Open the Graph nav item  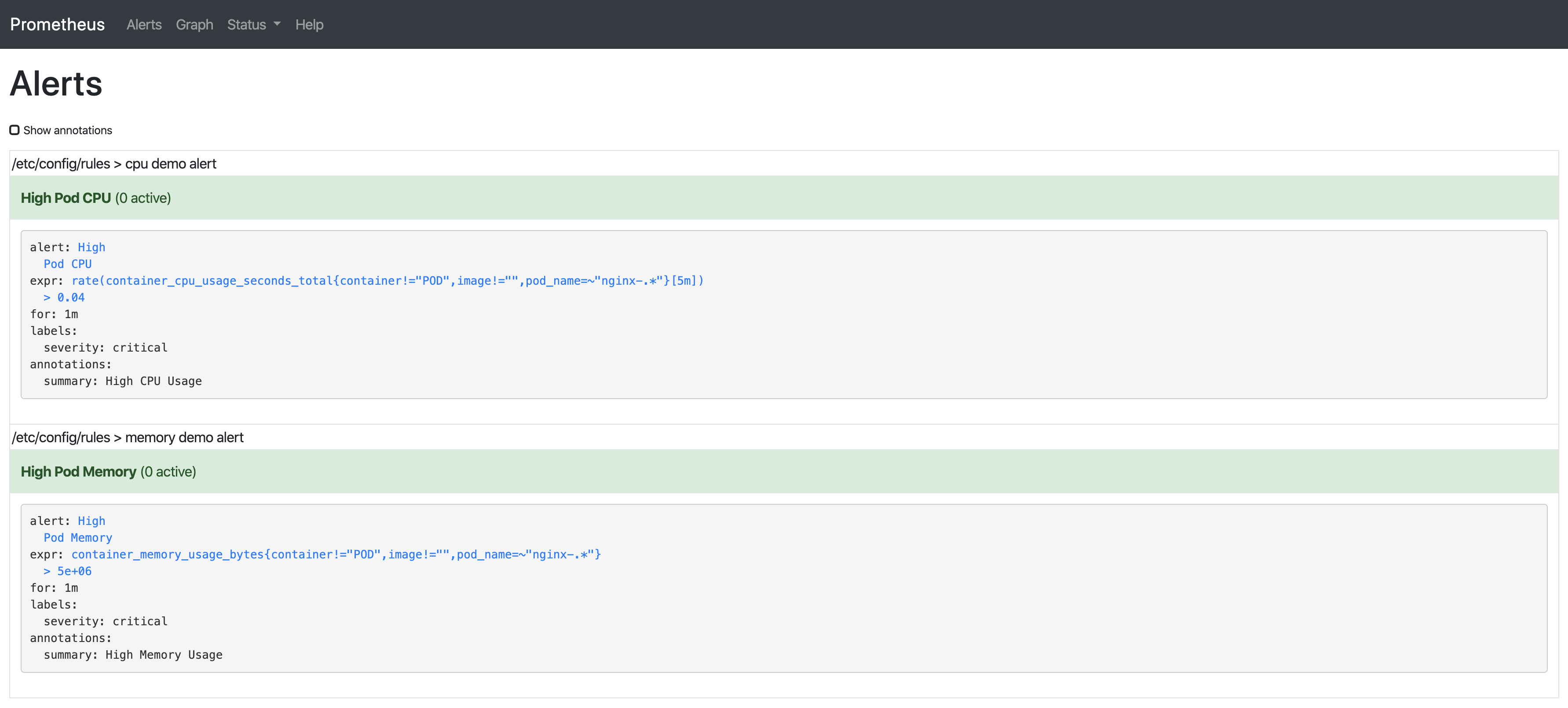(x=194, y=24)
